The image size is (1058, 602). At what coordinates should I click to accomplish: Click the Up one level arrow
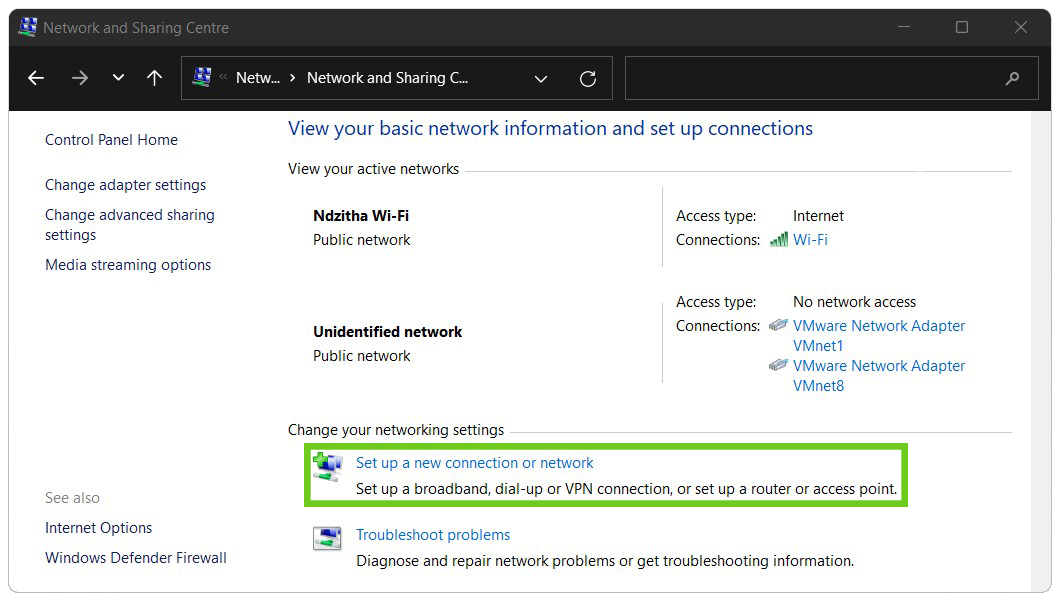154,78
